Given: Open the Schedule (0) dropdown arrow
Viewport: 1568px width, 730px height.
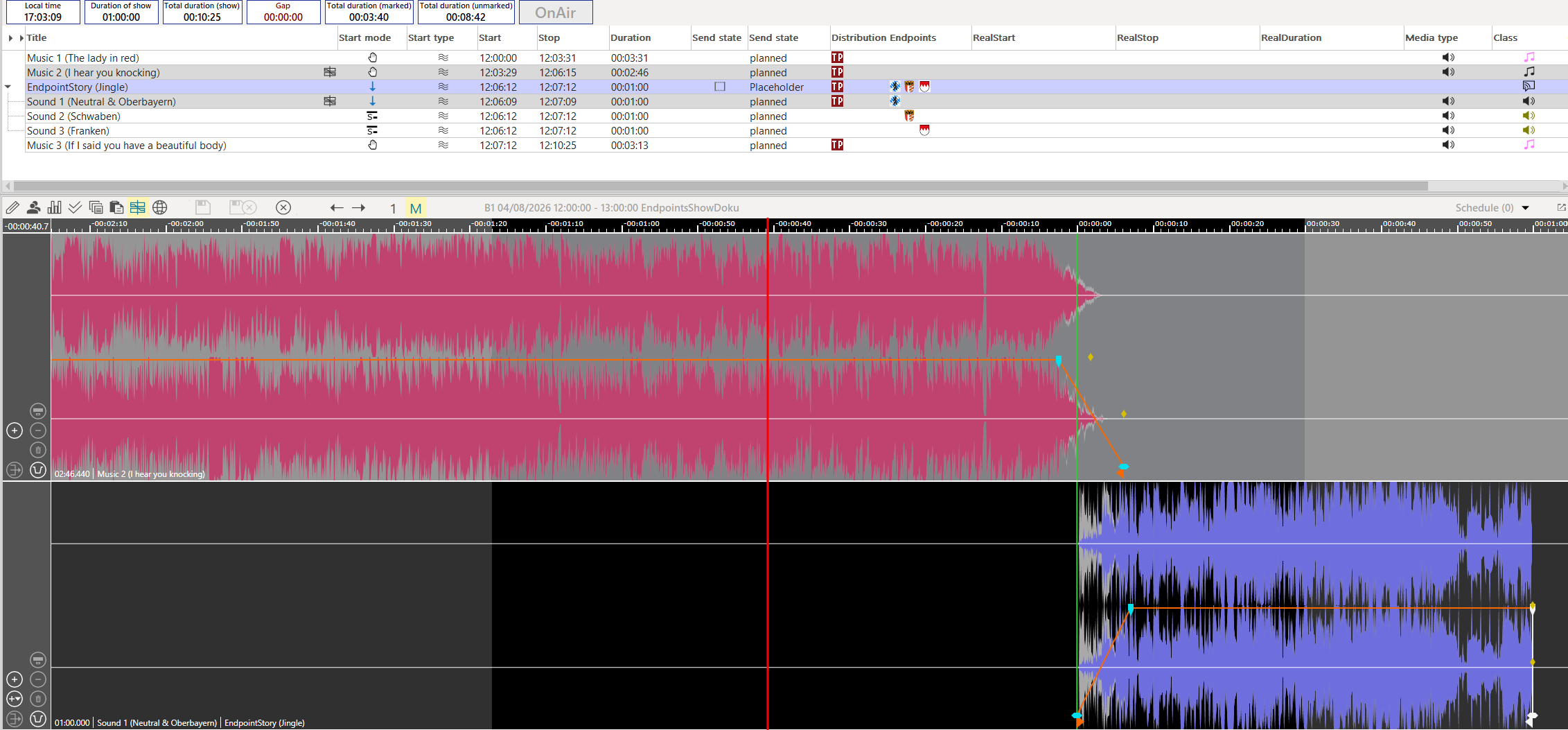Looking at the screenshot, I should tap(1525, 208).
